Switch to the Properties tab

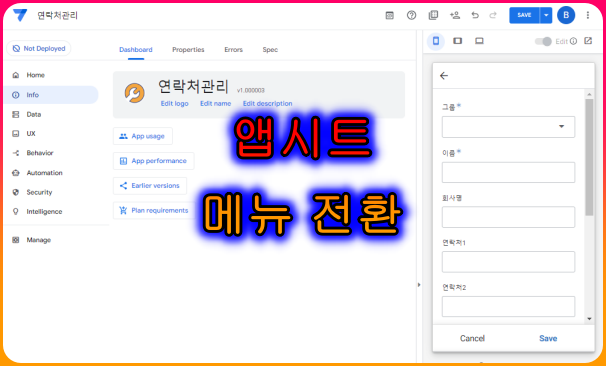pyautogui.click(x=188, y=49)
